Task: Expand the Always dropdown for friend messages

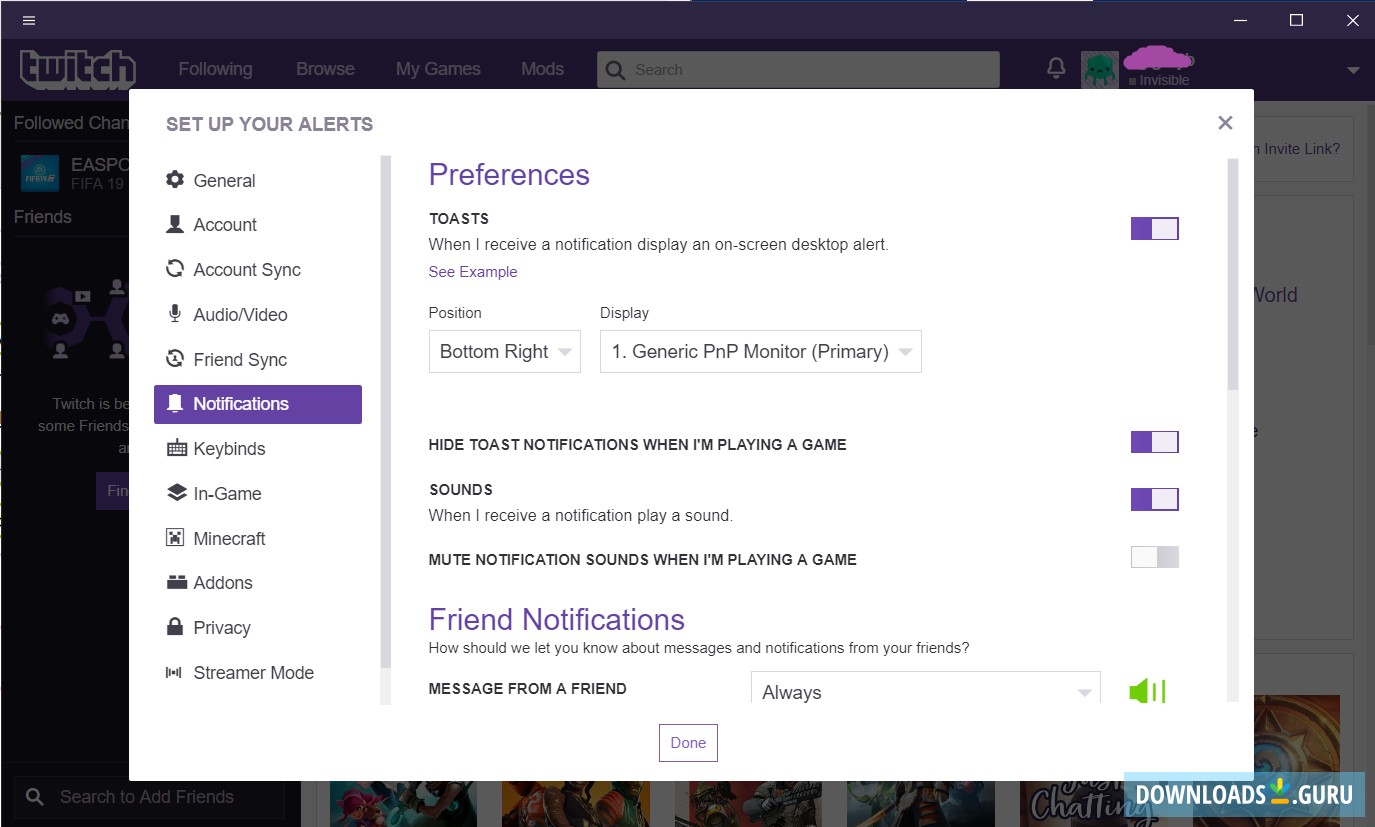Action: [924, 690]
